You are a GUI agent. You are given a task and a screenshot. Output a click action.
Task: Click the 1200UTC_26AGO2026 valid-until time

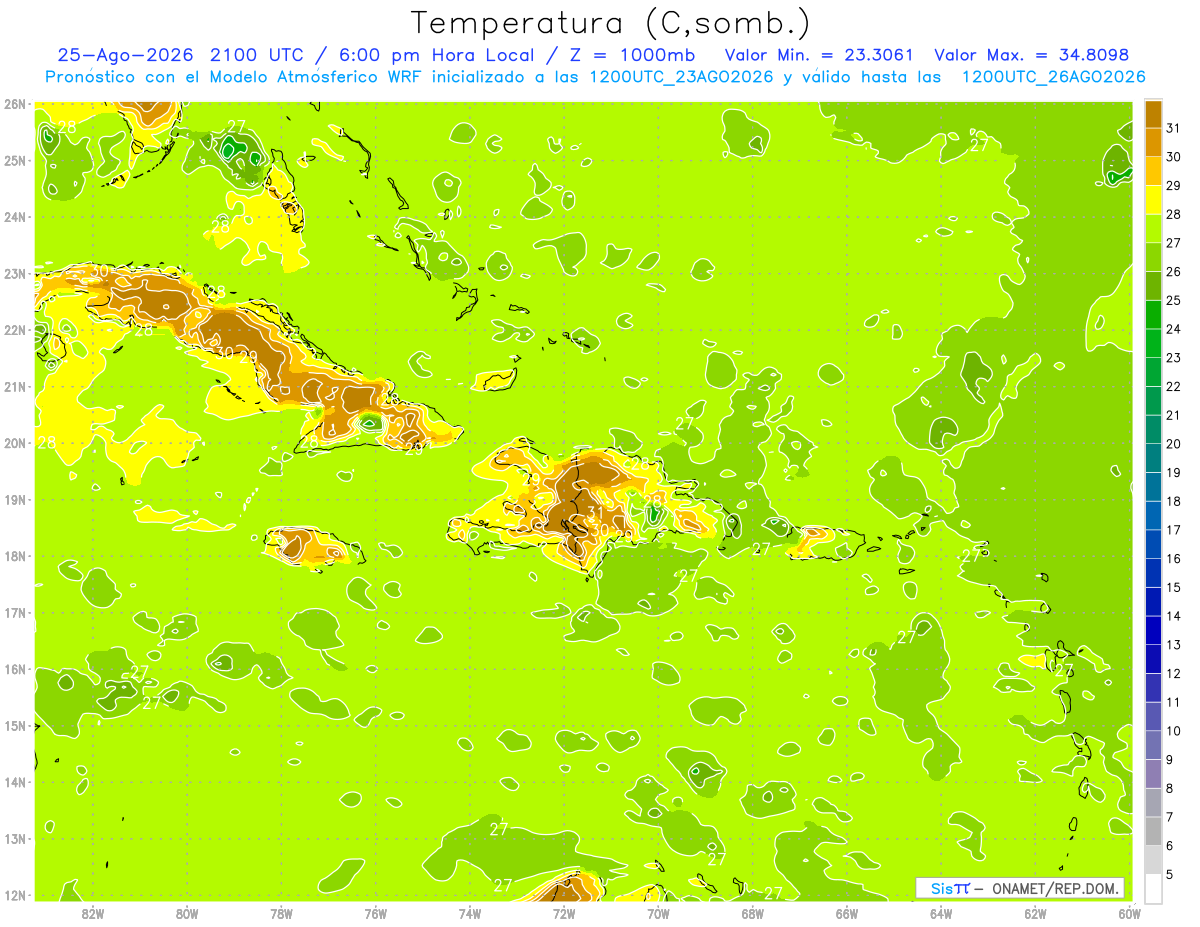pos(1053,77)
